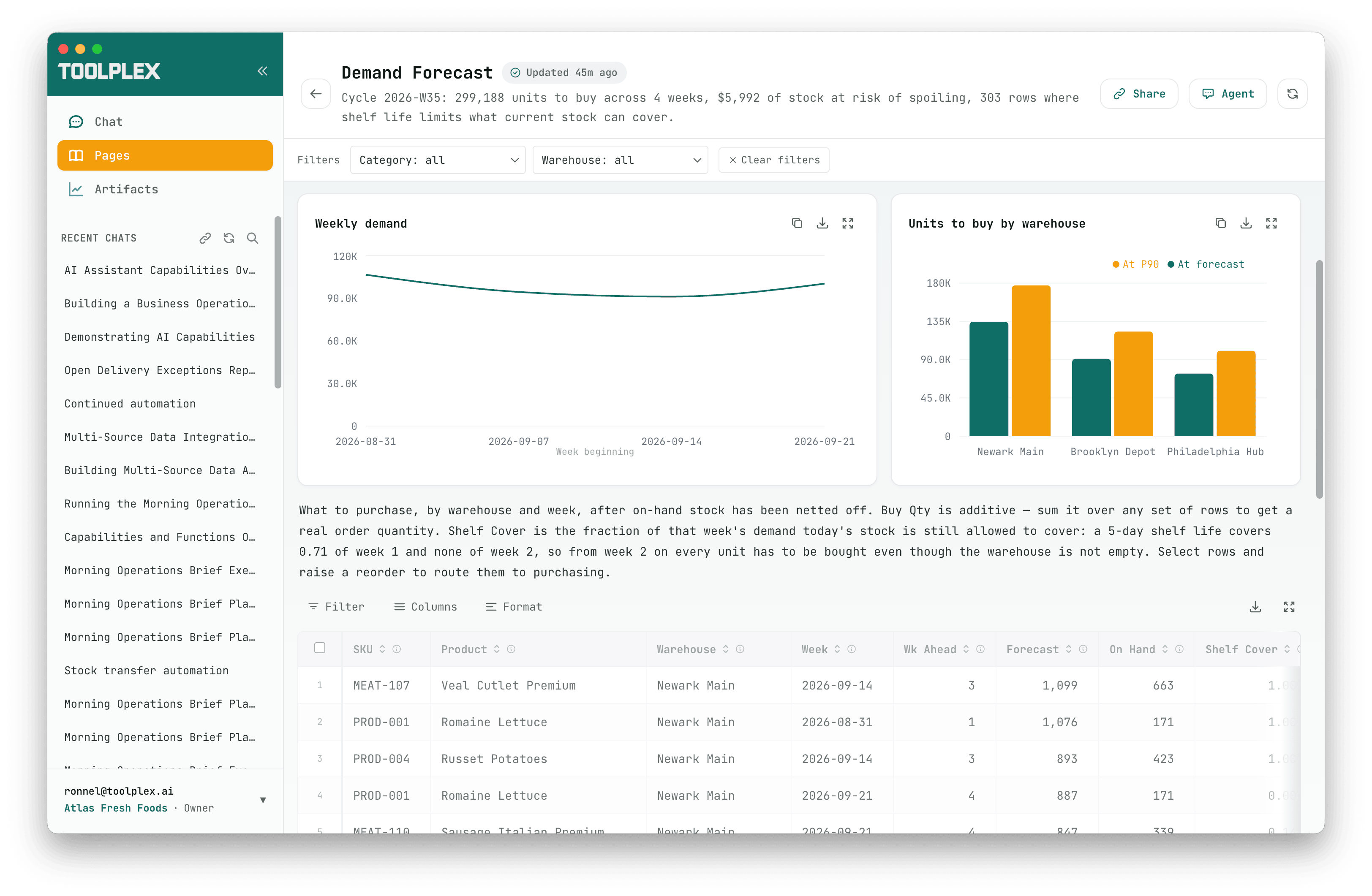
Task: Click the 'Updated 45m ago' badge
Action: (564, 72)
